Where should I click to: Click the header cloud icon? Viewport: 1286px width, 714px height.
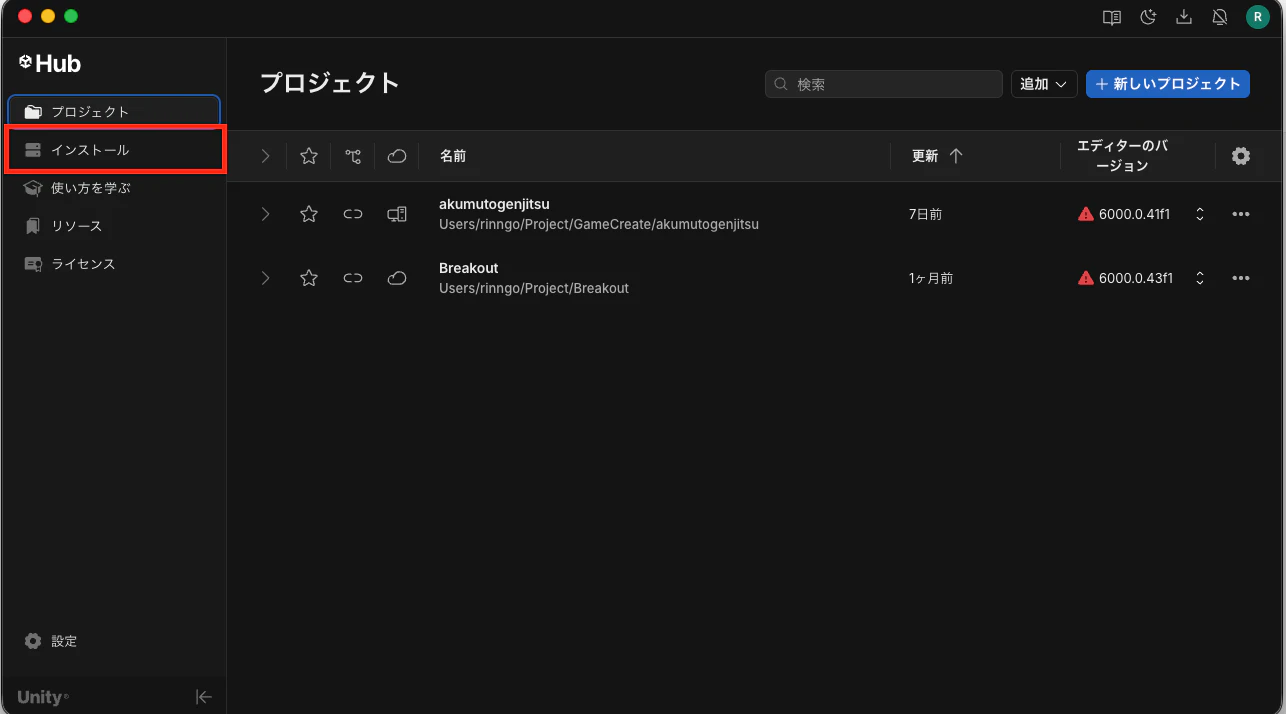tap(397, 156)
